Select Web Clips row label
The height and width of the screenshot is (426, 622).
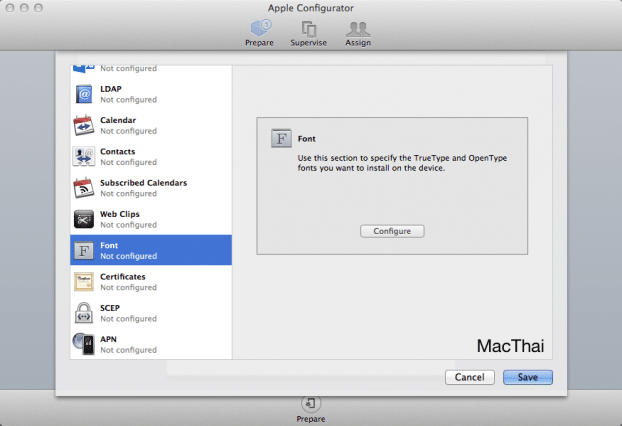(119, 214)
